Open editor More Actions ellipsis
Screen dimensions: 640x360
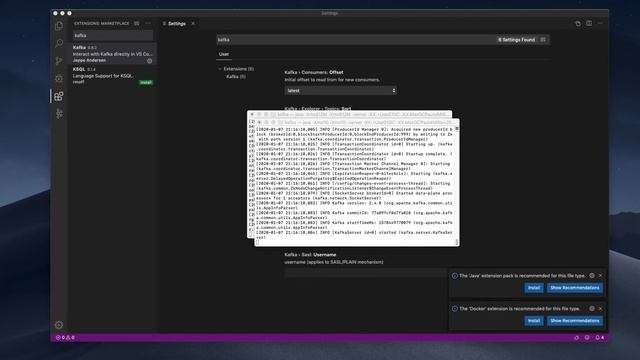600,24
